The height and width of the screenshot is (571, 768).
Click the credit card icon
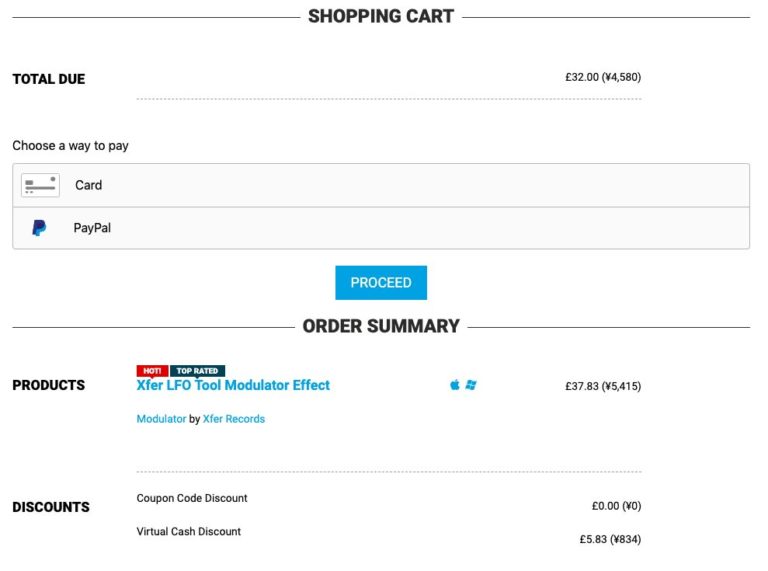[x=41, y=185]
